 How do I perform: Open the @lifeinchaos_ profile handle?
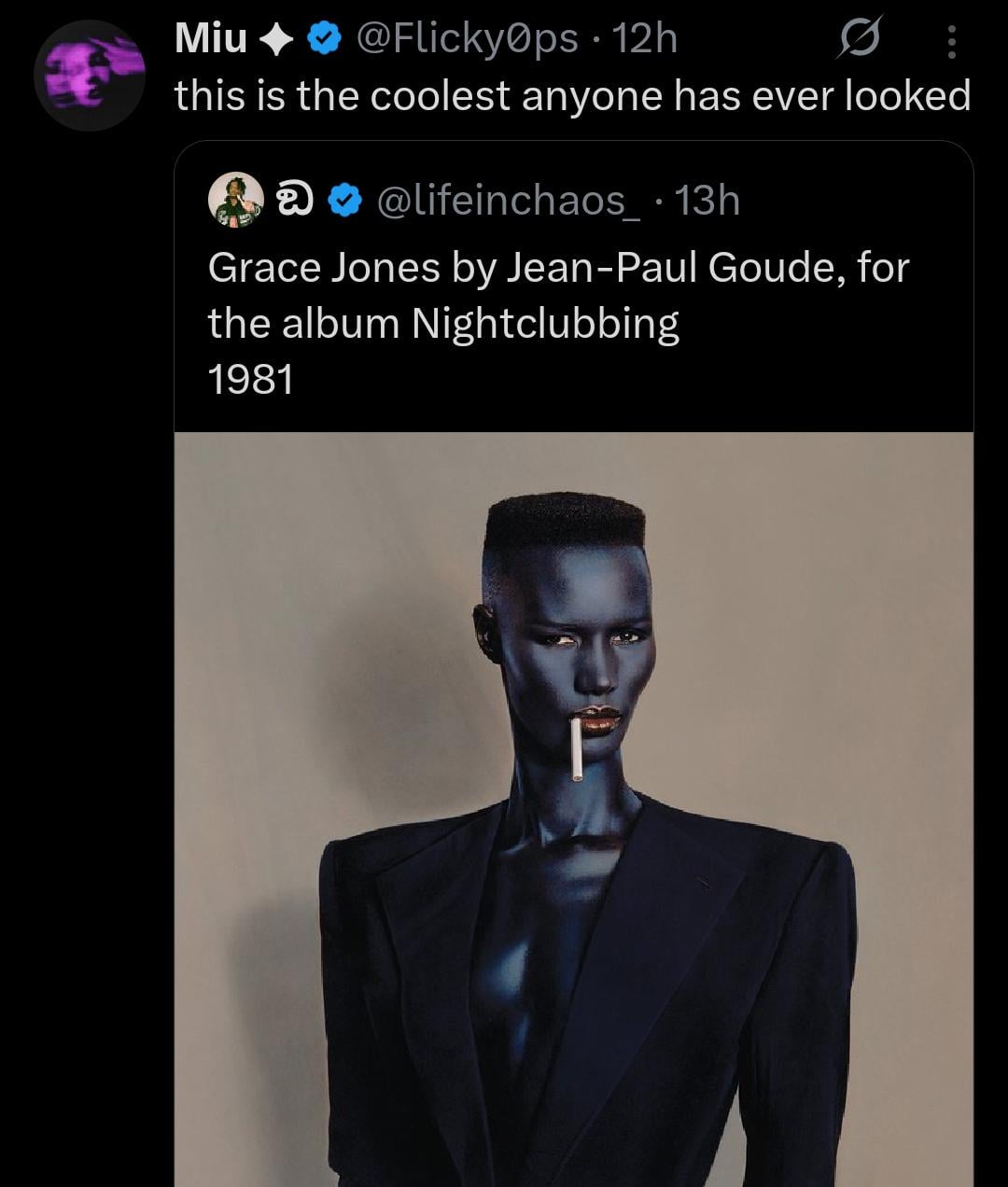(x=509, y=201)
